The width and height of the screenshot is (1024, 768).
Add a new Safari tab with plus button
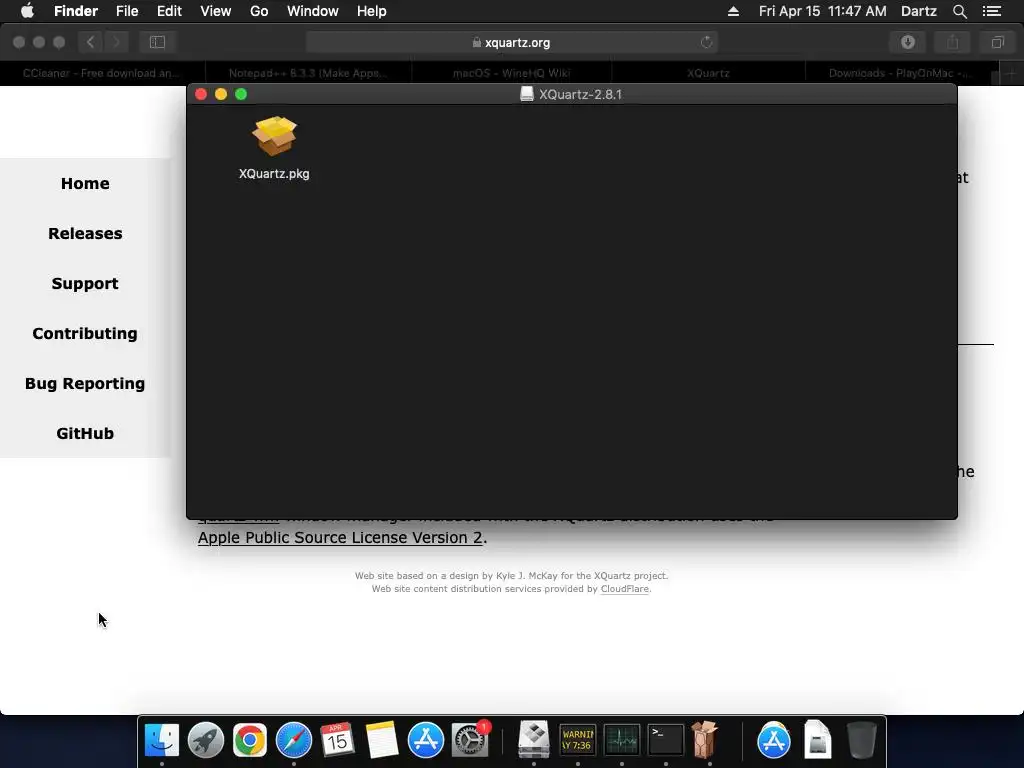tap(1011, 73)
